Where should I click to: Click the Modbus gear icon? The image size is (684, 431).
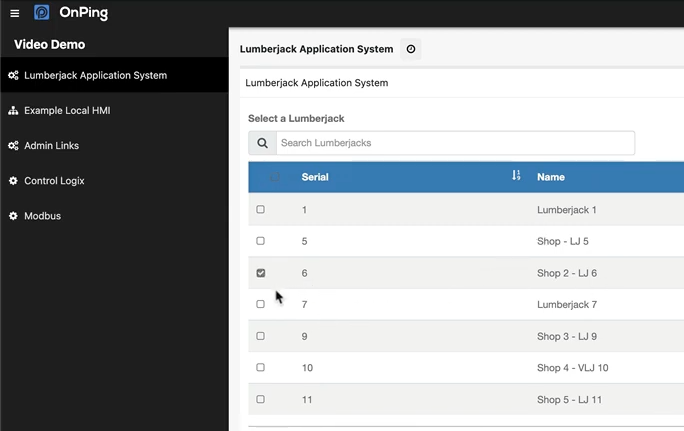13,216
